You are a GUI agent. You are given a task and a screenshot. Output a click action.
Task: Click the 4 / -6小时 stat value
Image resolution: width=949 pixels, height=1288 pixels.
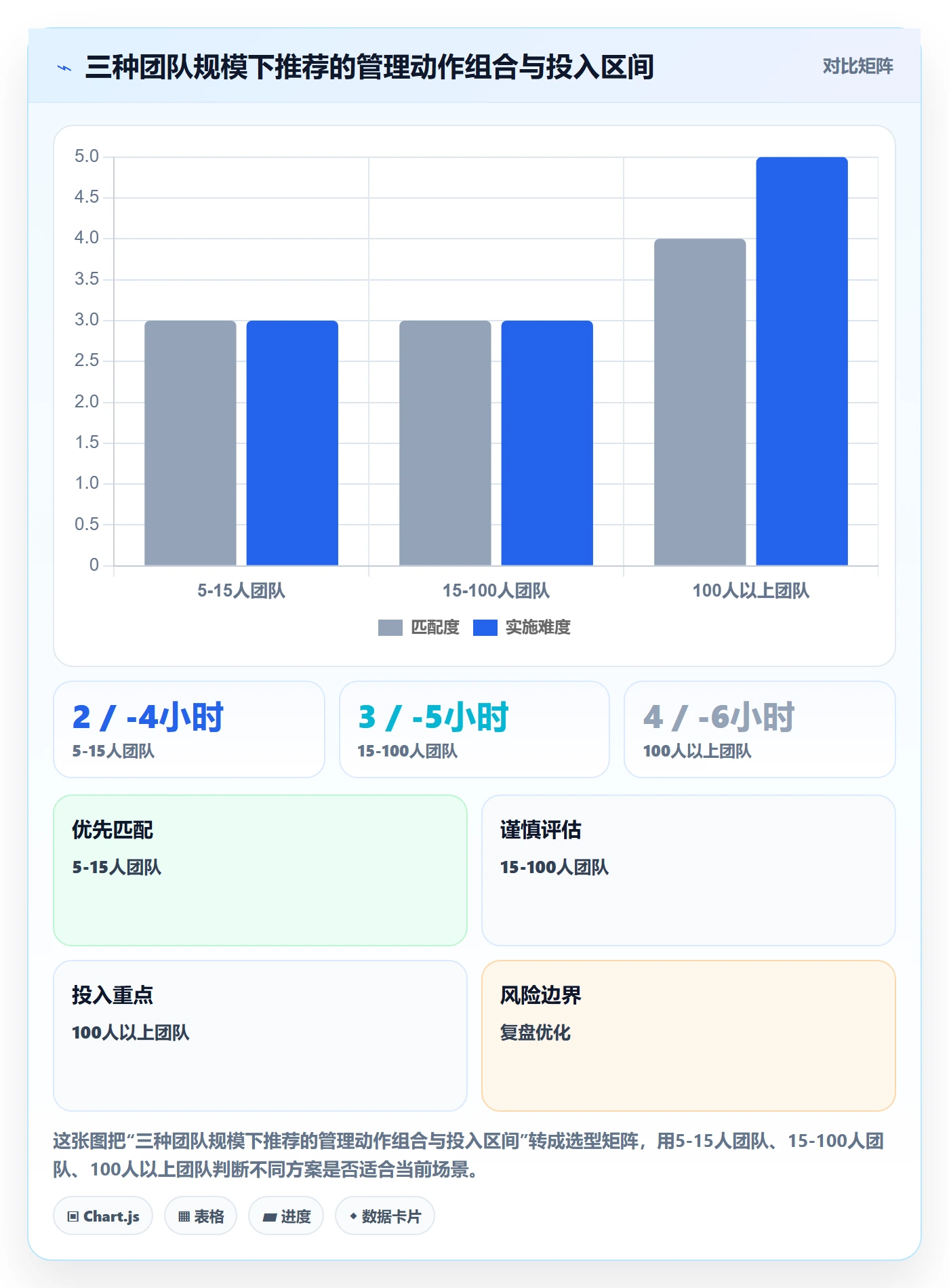719,717
